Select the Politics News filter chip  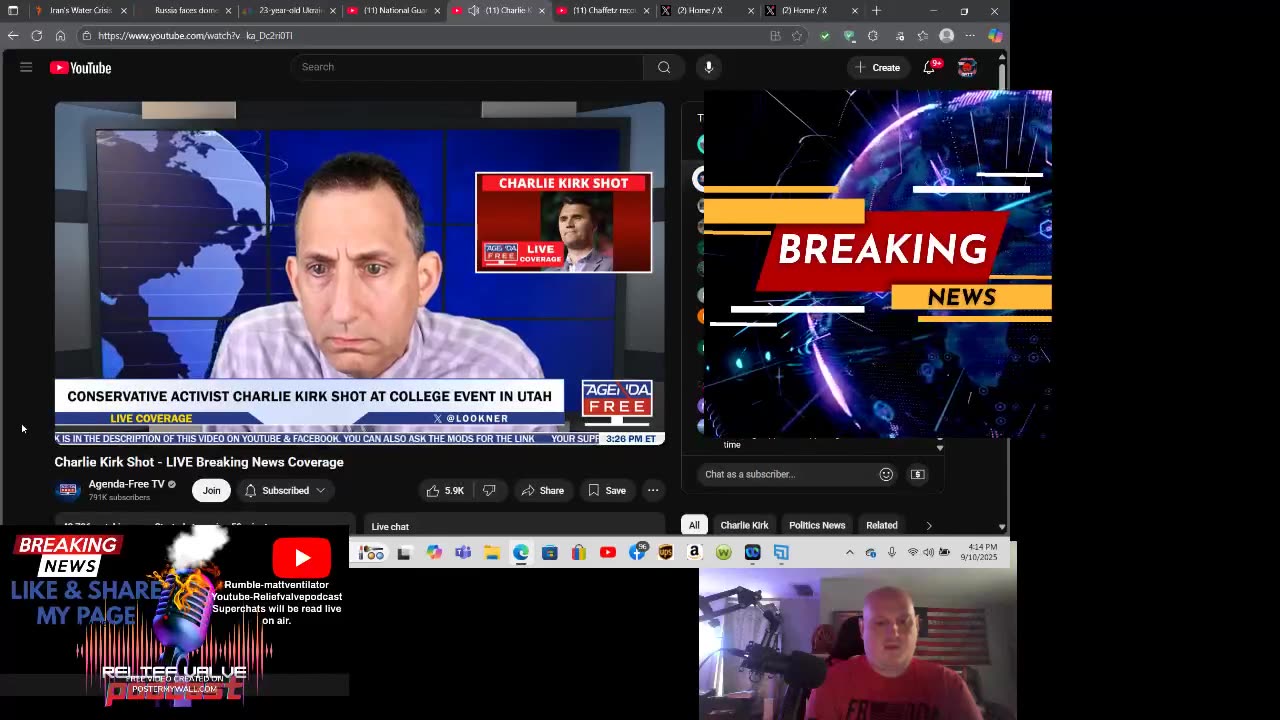(x=817, y=525)
